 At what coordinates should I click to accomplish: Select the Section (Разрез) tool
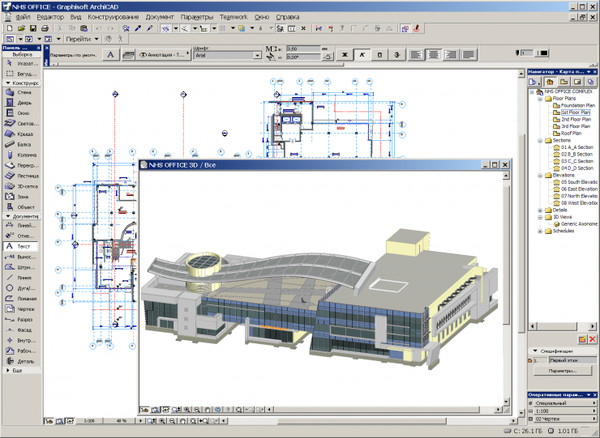22,319
